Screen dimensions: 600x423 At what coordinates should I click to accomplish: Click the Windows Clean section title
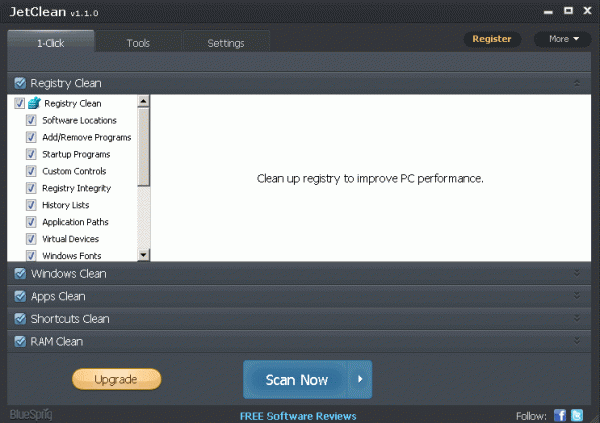(x=68, y=274)
